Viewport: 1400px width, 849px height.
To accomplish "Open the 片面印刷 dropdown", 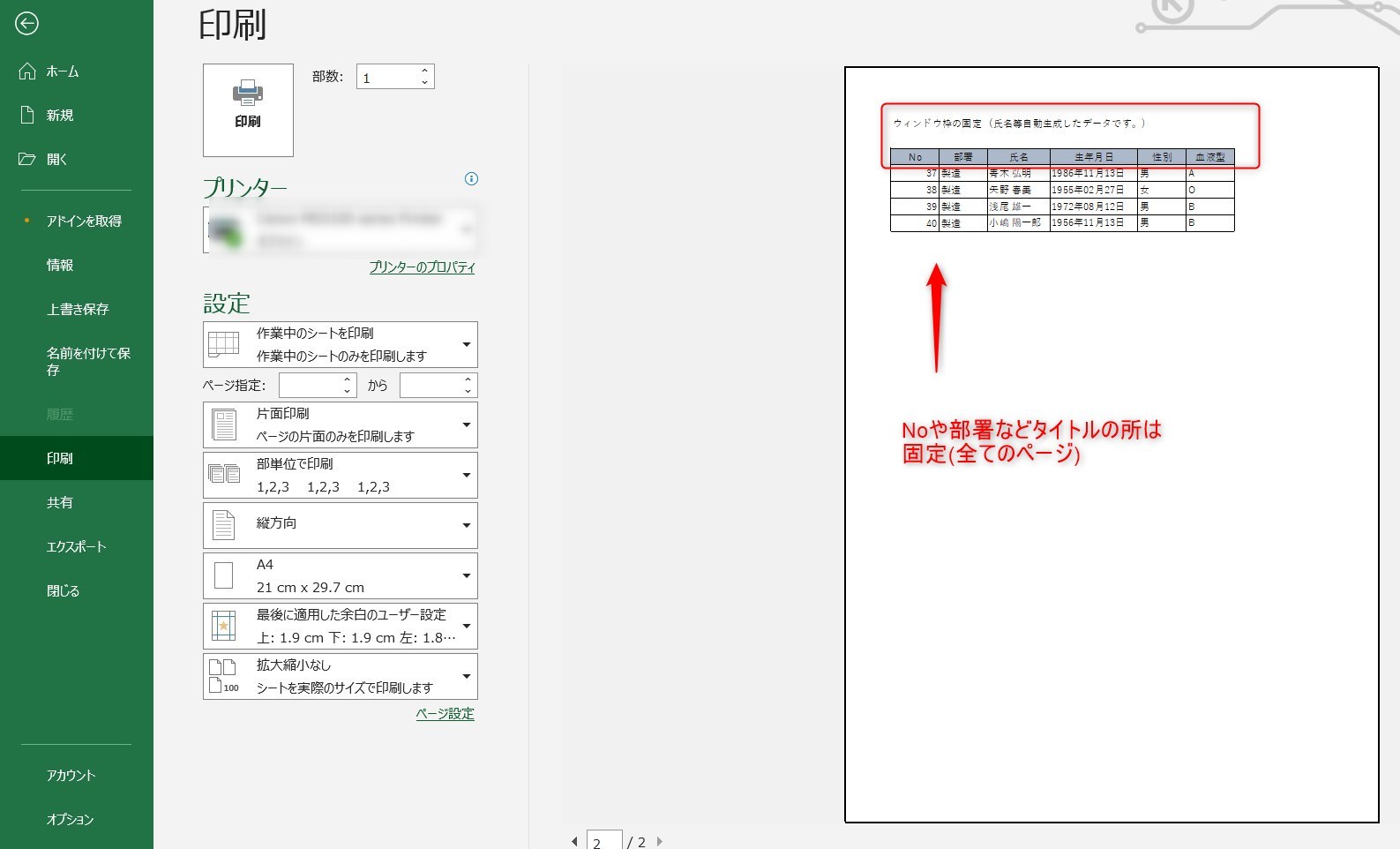I will click(341, 424).
